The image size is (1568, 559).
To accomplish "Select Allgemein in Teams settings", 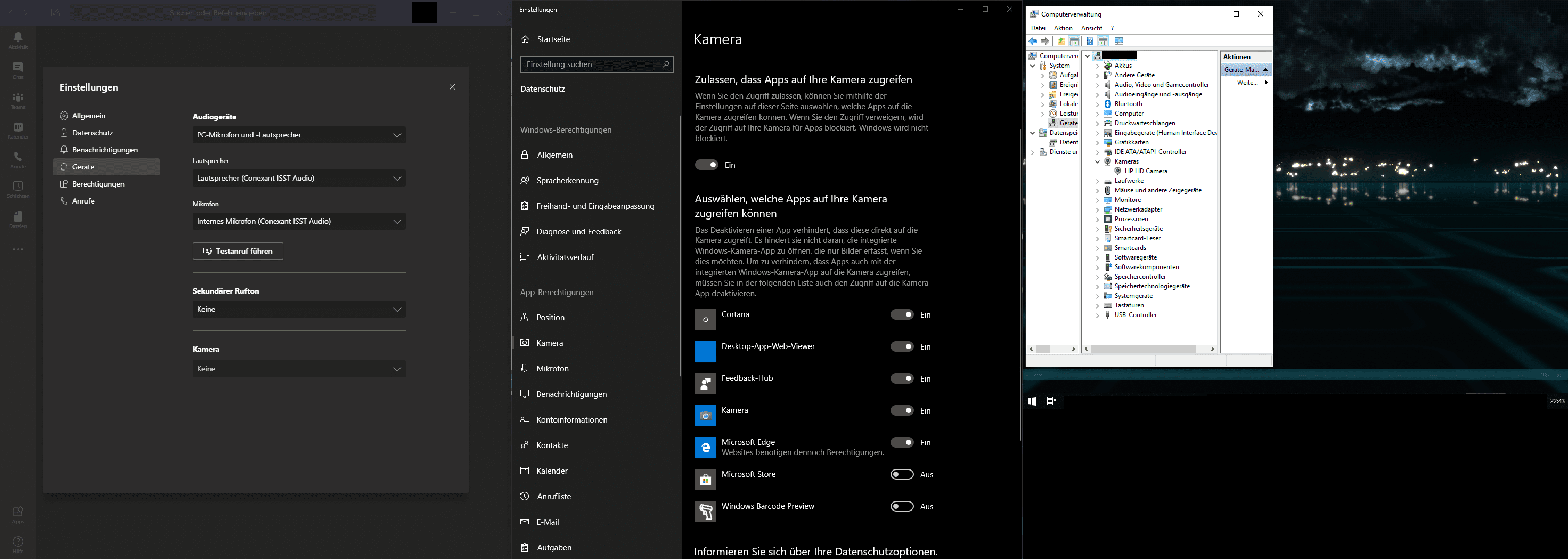I will click(x=107, y=116).
